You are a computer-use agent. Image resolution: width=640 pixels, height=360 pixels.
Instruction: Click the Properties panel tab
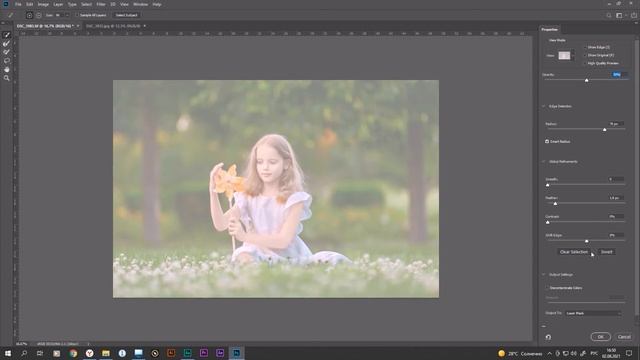(549, 29)
